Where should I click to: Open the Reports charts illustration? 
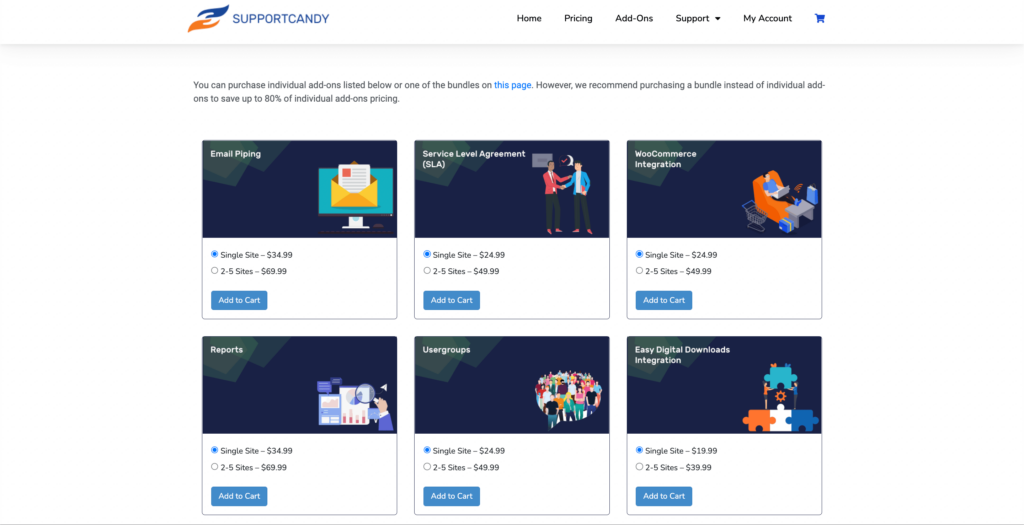pyautogui.click(x=356, y=404)
